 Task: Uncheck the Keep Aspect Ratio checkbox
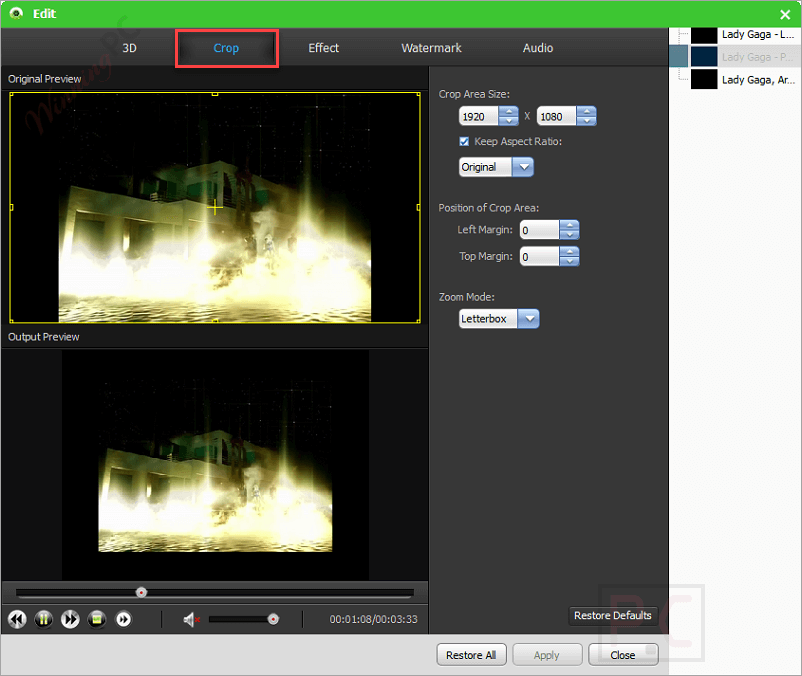(x=464, y=142)
